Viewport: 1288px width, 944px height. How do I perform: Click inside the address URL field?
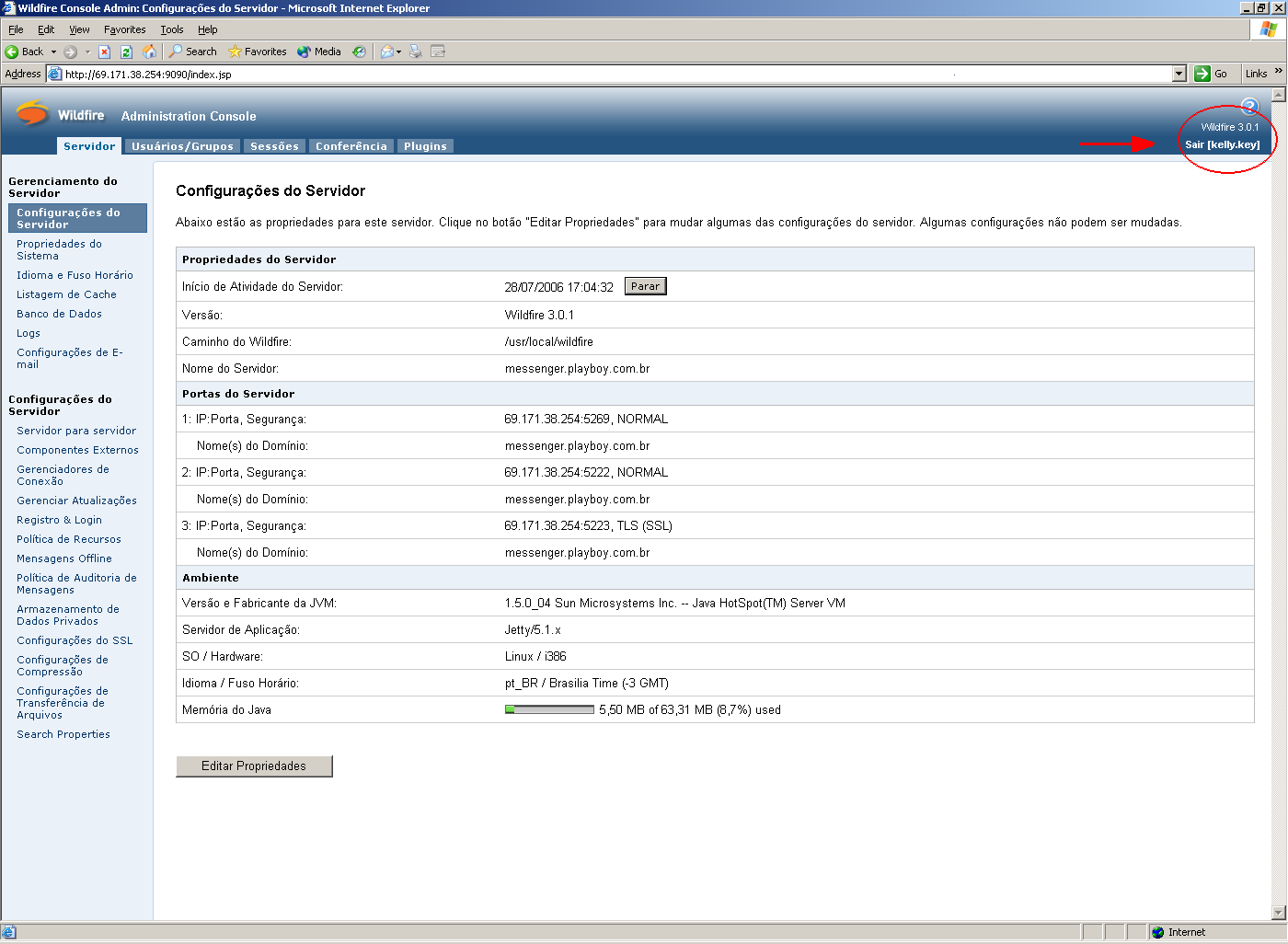point(616,74)
